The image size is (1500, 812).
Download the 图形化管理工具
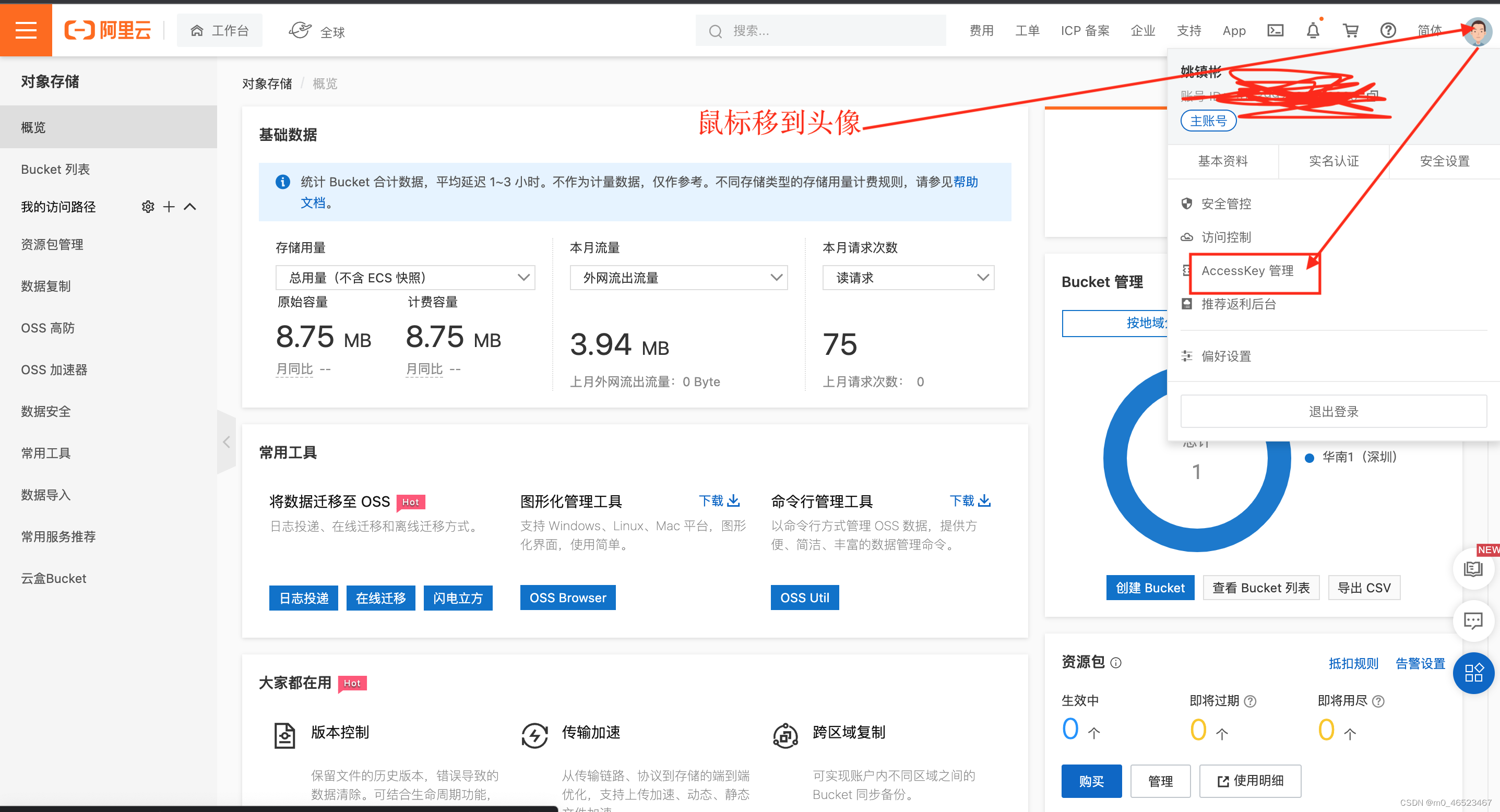click(719, 500)
